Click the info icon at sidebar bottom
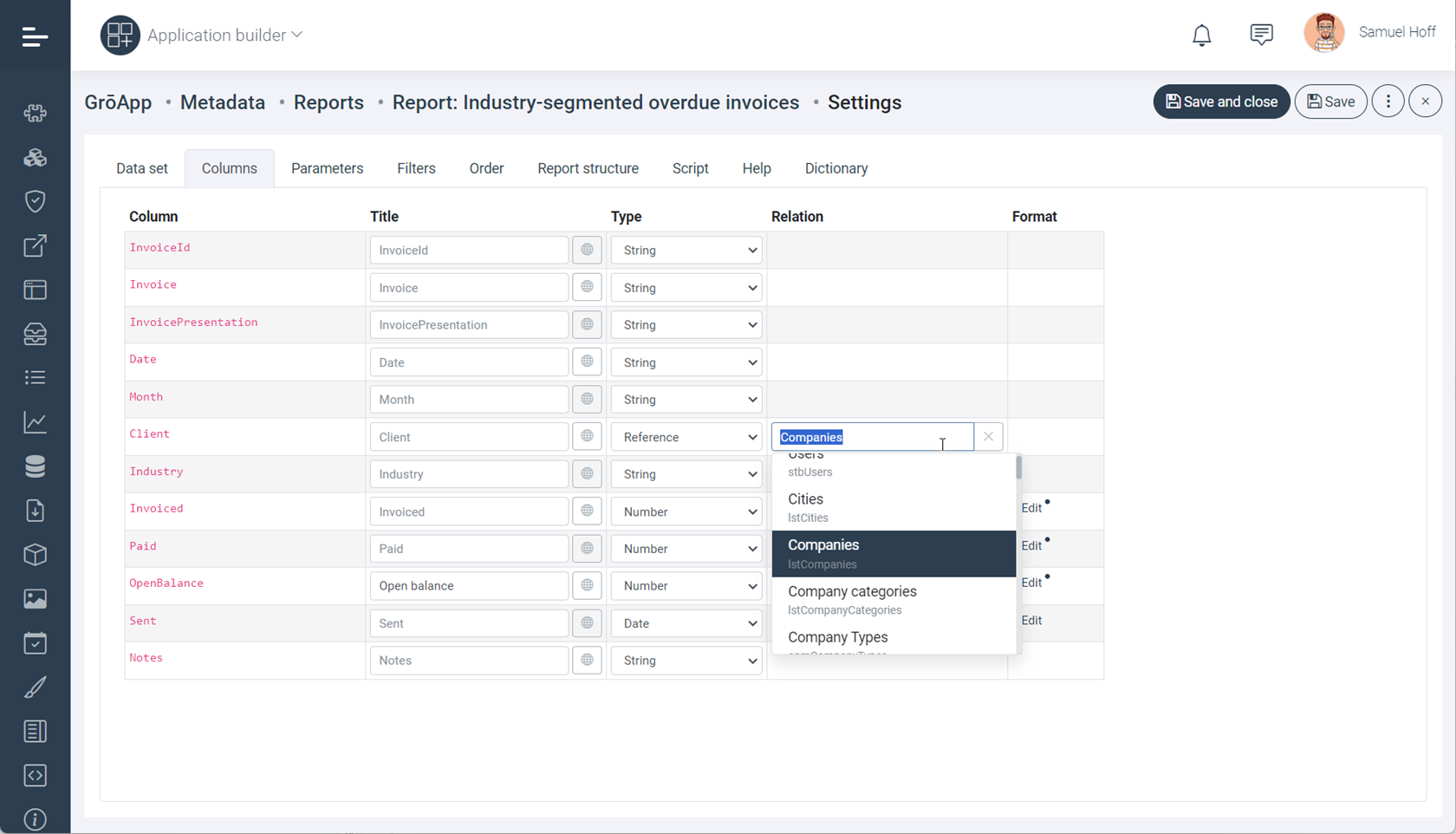Screen dimensions: 1456x834 tap(35, 819)
